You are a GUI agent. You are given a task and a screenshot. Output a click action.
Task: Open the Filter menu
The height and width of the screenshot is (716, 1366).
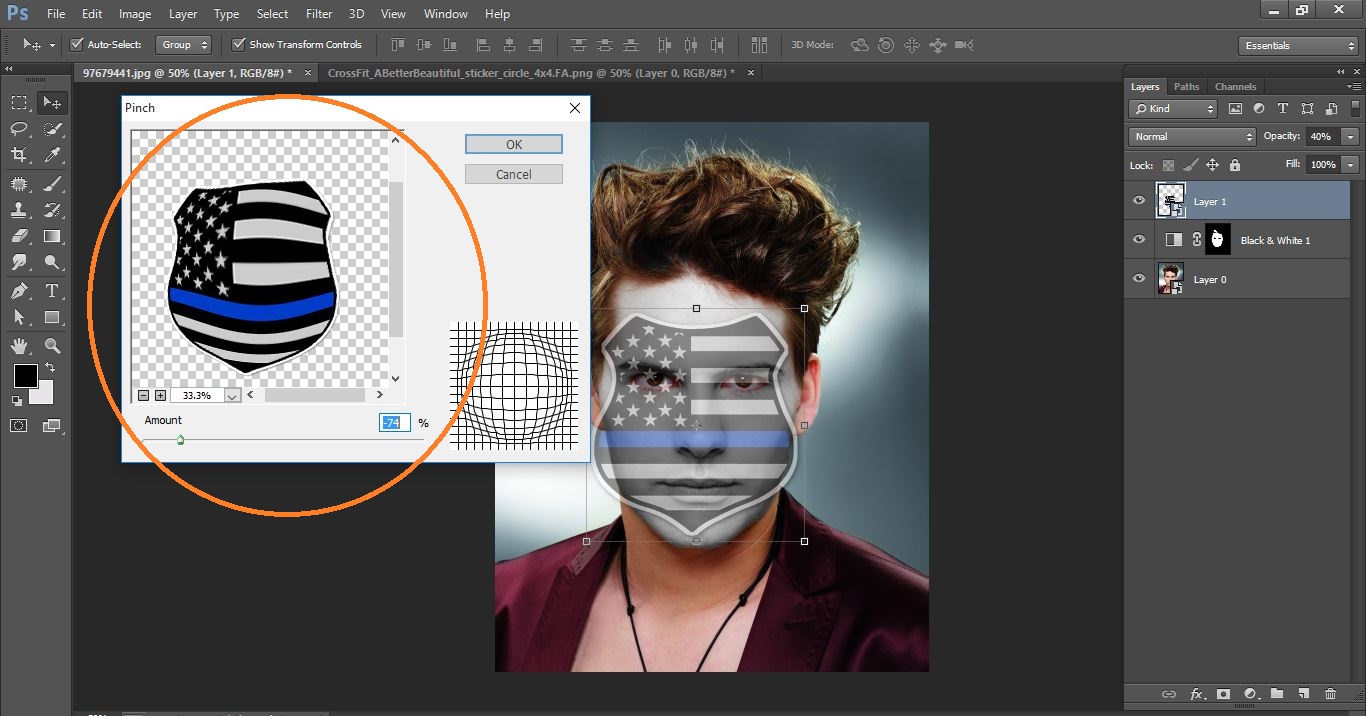click(x=318, y=13)
